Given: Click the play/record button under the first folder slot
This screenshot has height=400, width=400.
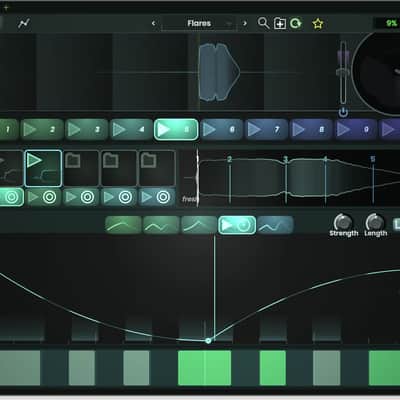Looking at the screenshot, I should pos(81,197).
